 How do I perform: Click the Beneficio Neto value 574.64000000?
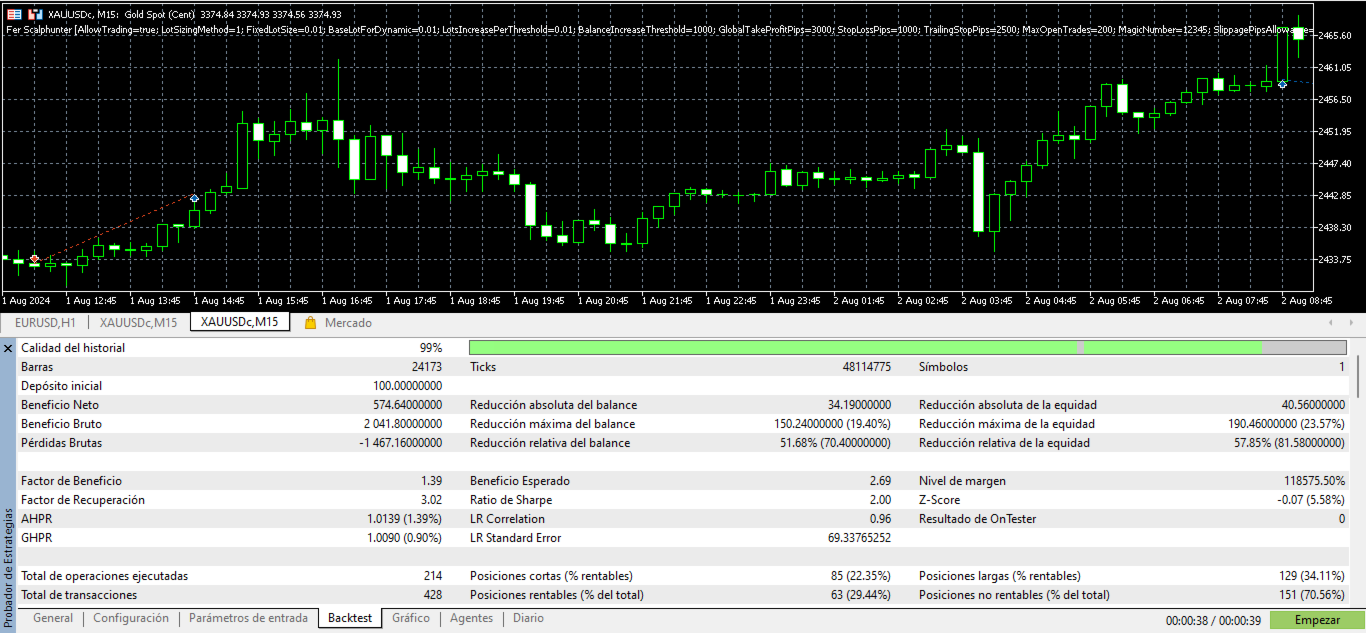click(407, 405)
